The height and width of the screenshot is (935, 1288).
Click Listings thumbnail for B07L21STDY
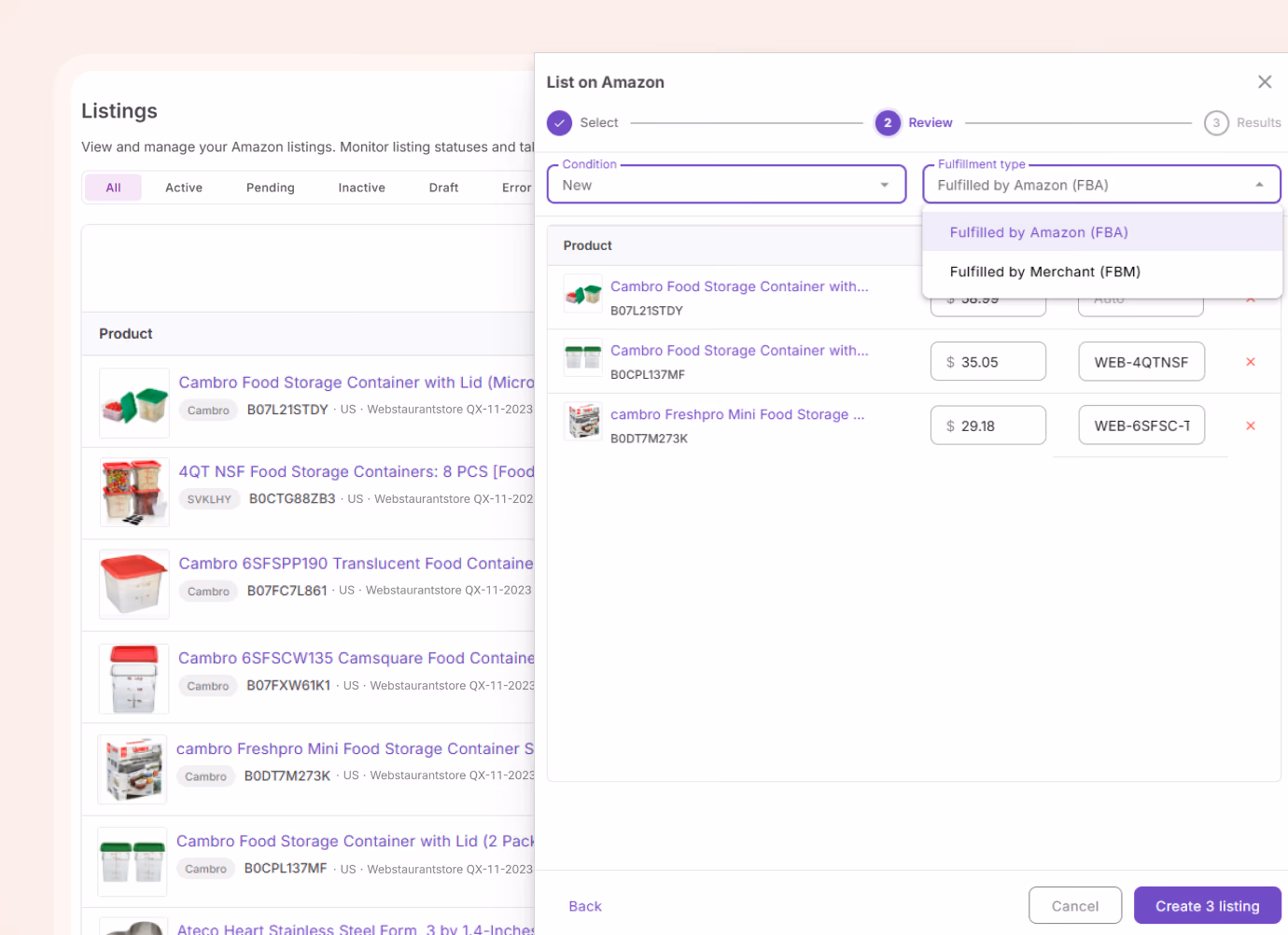[134, 403]
